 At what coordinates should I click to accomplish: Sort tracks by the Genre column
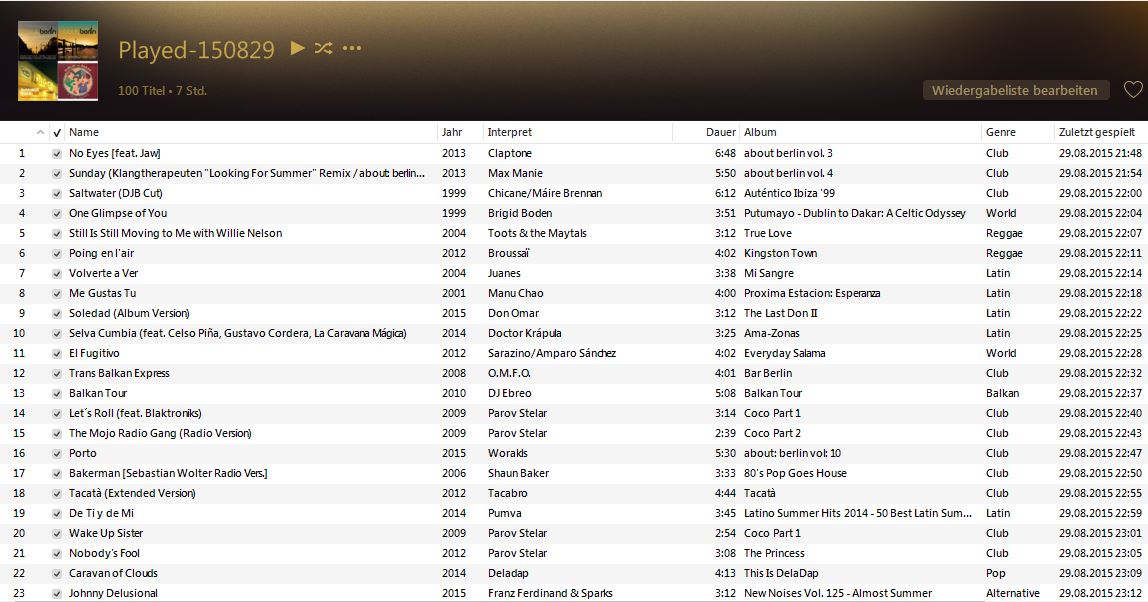tap(1000, 132)
